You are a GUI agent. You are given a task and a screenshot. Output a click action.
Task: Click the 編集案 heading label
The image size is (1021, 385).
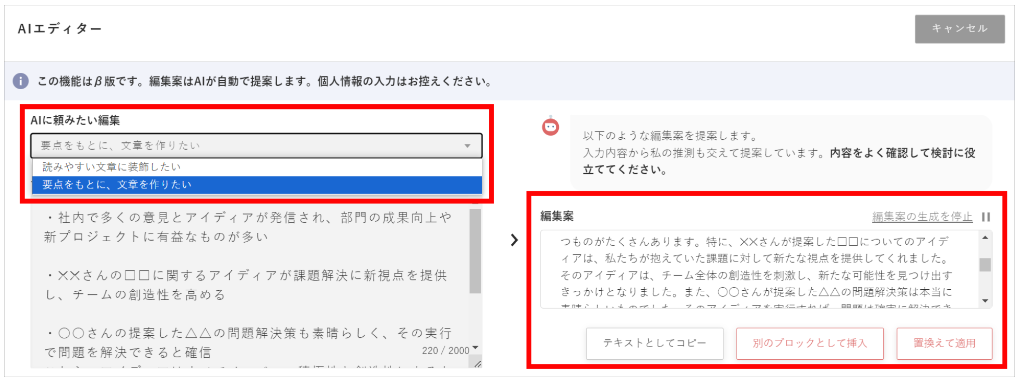[557, 216]
